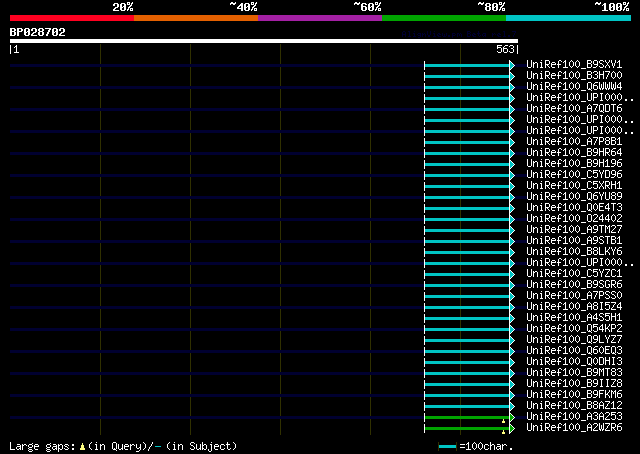640x454 pixels.
Task: Click the cyan 100char scale bar
Action: click(x=447, y=447)
